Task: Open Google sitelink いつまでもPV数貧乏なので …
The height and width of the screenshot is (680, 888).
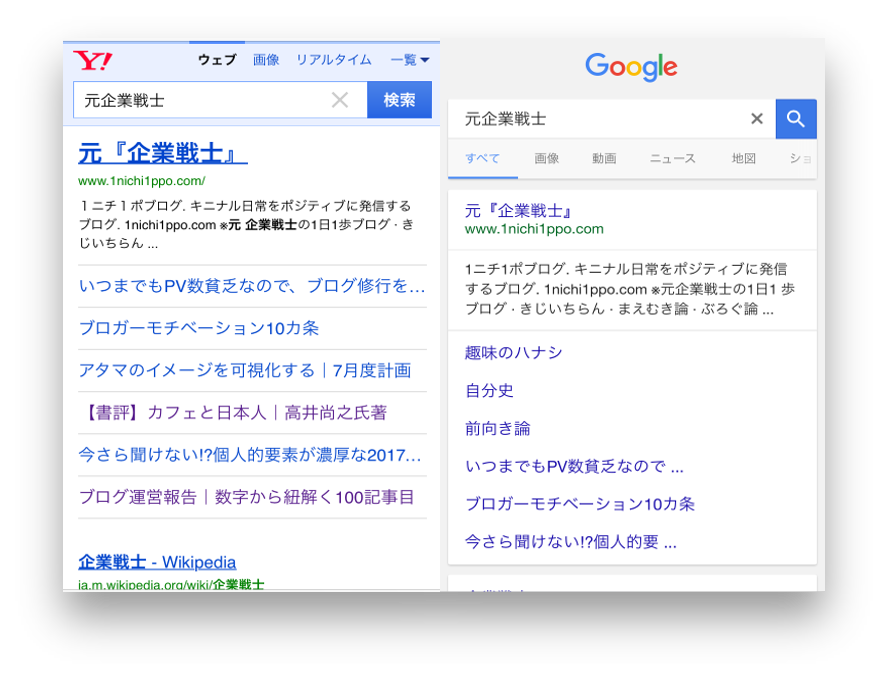Action: 574,467
